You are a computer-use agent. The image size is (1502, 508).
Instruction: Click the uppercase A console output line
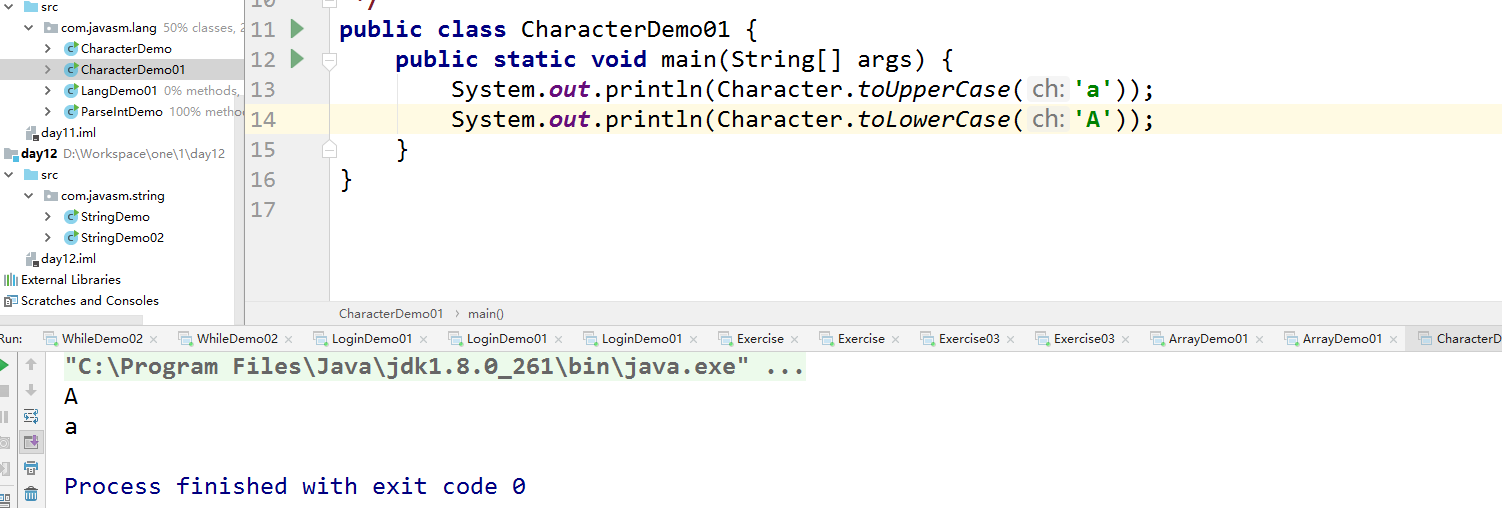71,397
